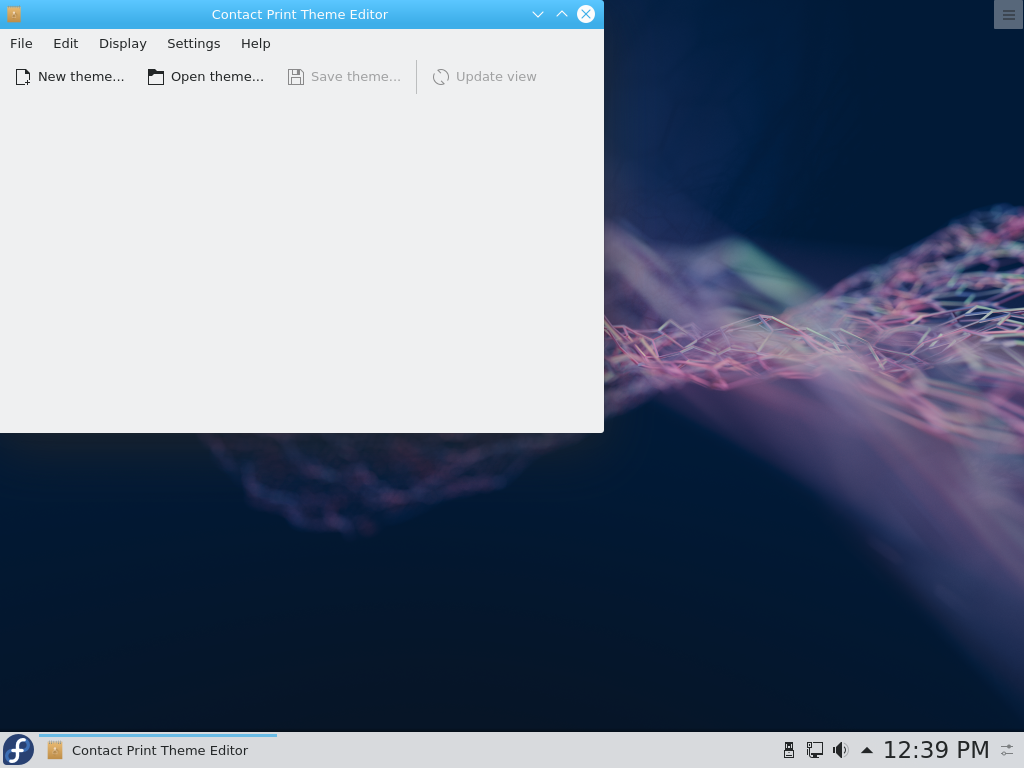
Task: Open the removable devices tray icon
Action: point(789,750)
